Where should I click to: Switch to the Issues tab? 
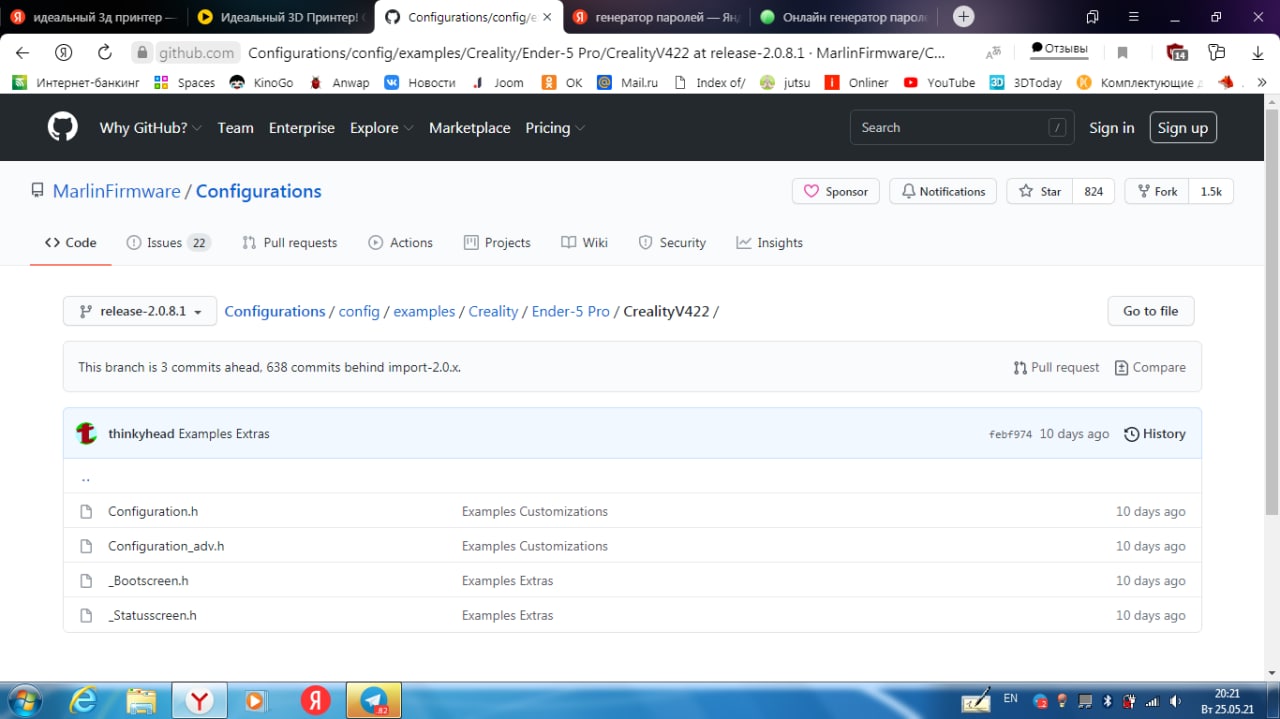tap(168, 243)
